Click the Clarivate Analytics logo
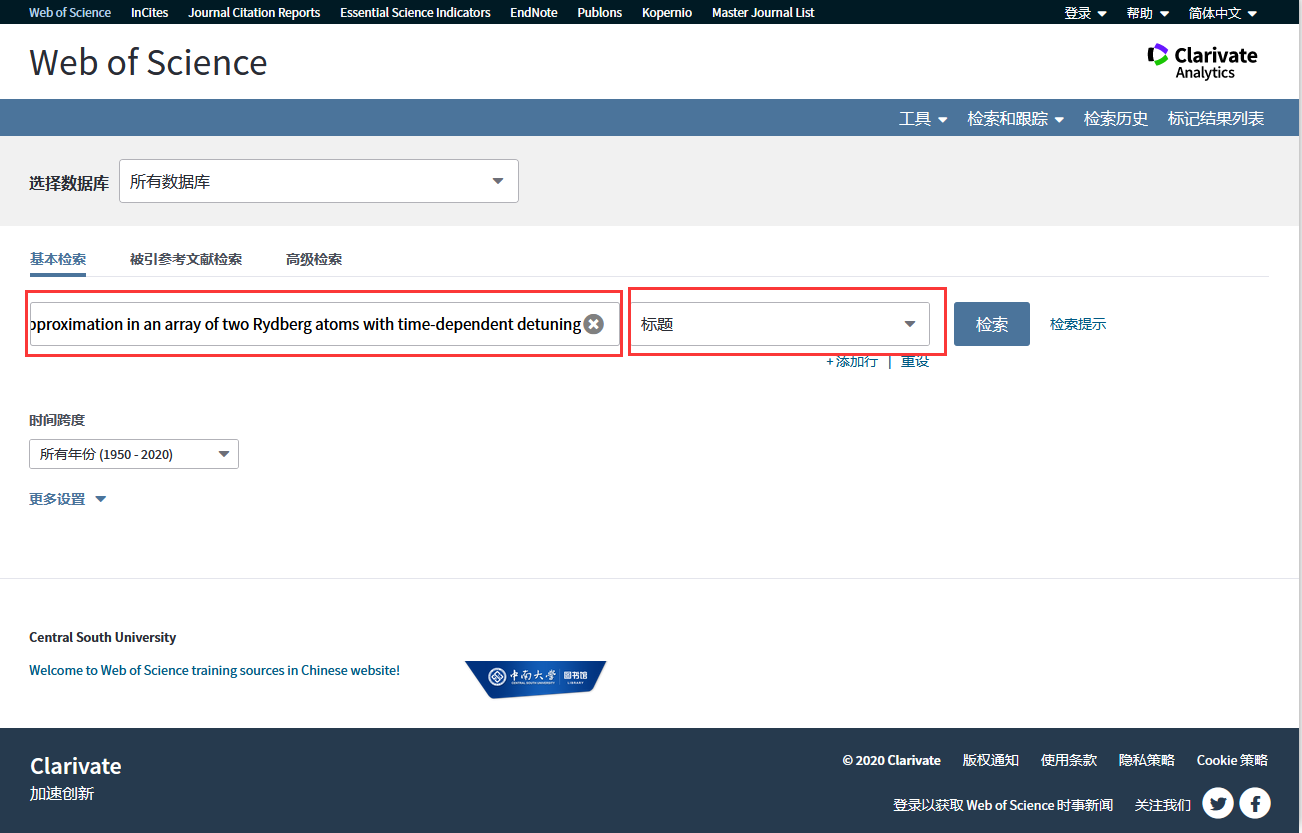 pyautogui.click(x=1202, y=61)
